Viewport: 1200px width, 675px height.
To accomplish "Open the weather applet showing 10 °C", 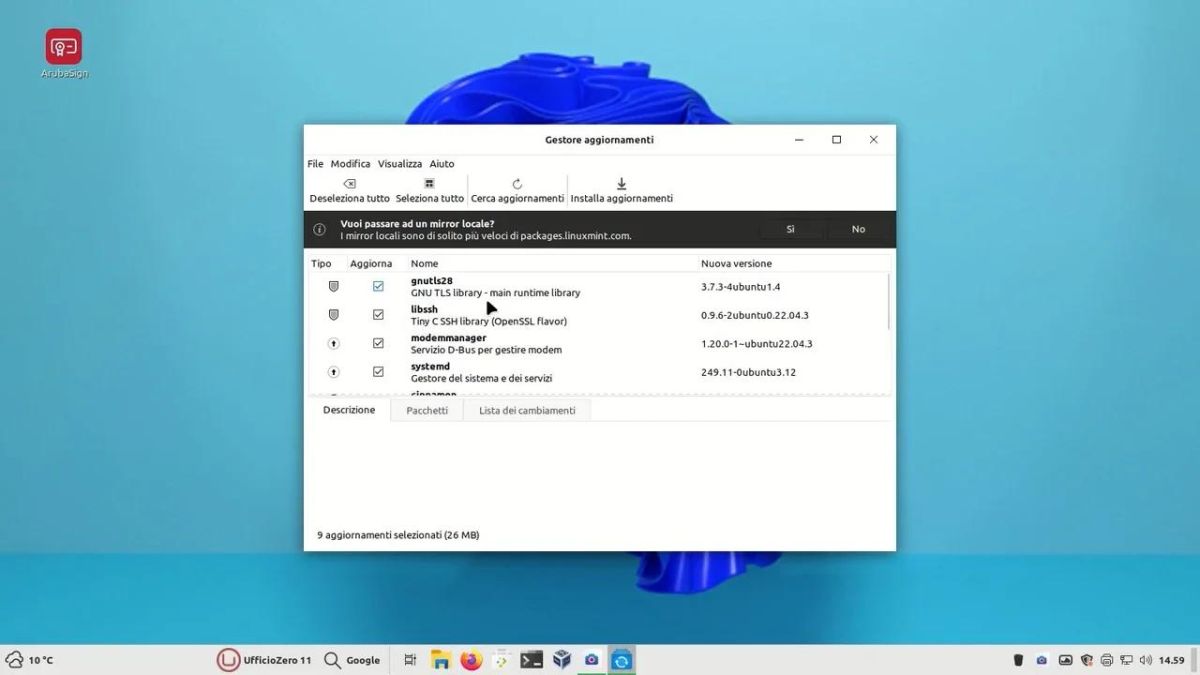I will pos(30,660).
